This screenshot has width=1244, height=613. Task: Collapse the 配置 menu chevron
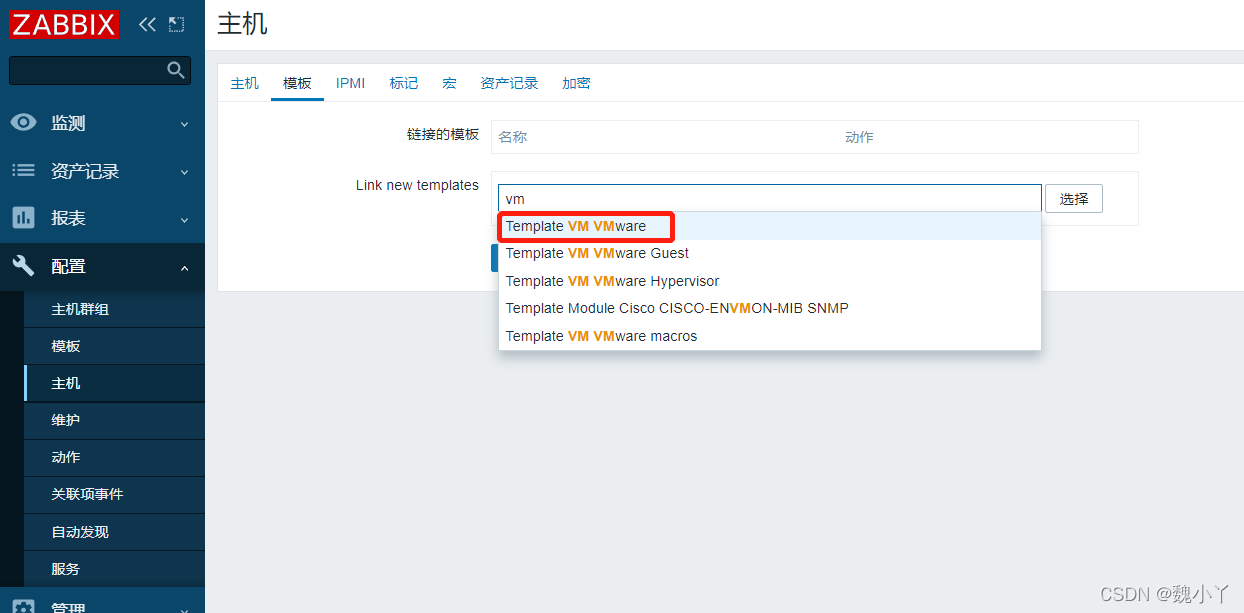(184, 267)
